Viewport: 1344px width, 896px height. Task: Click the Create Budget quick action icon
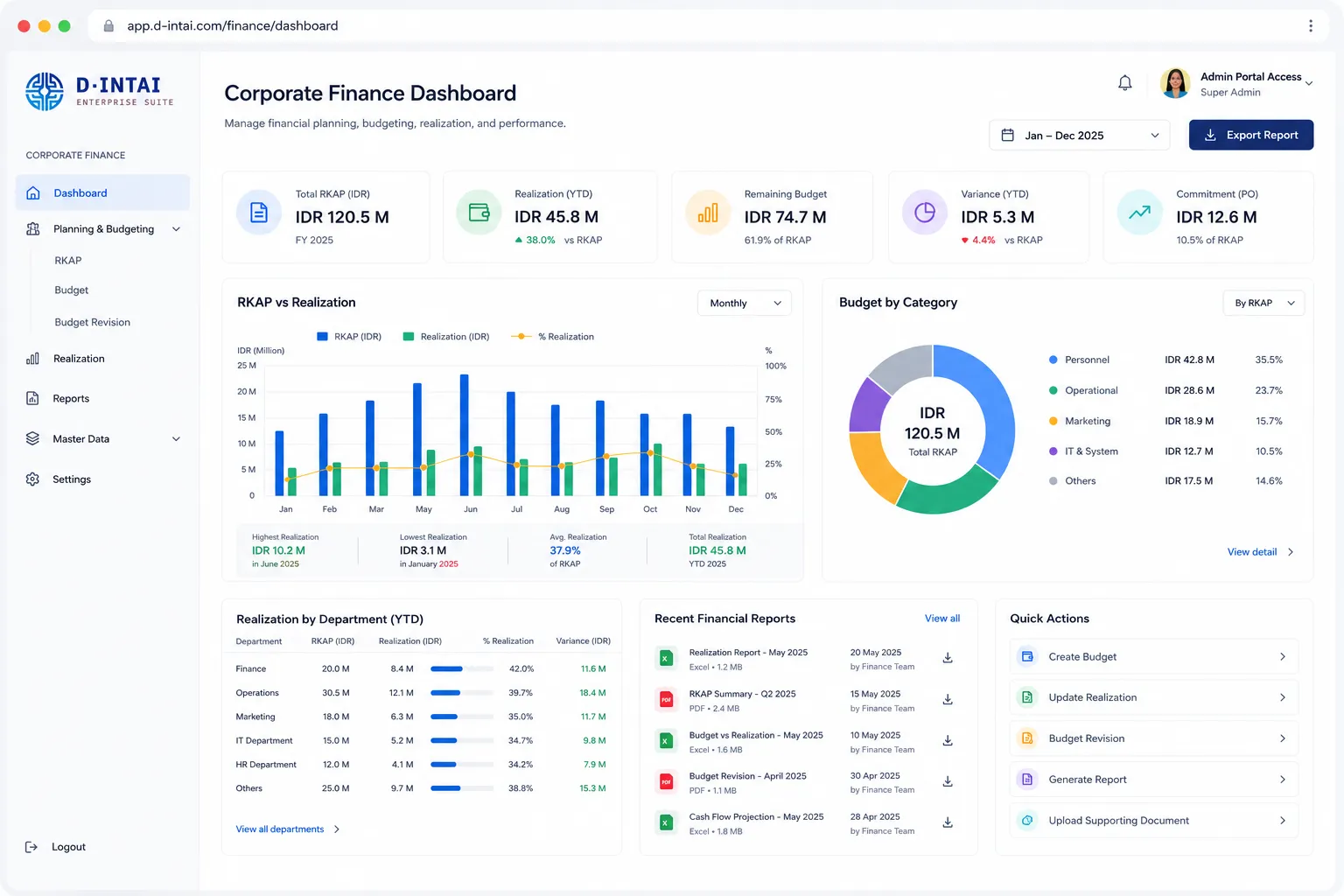1027,657
